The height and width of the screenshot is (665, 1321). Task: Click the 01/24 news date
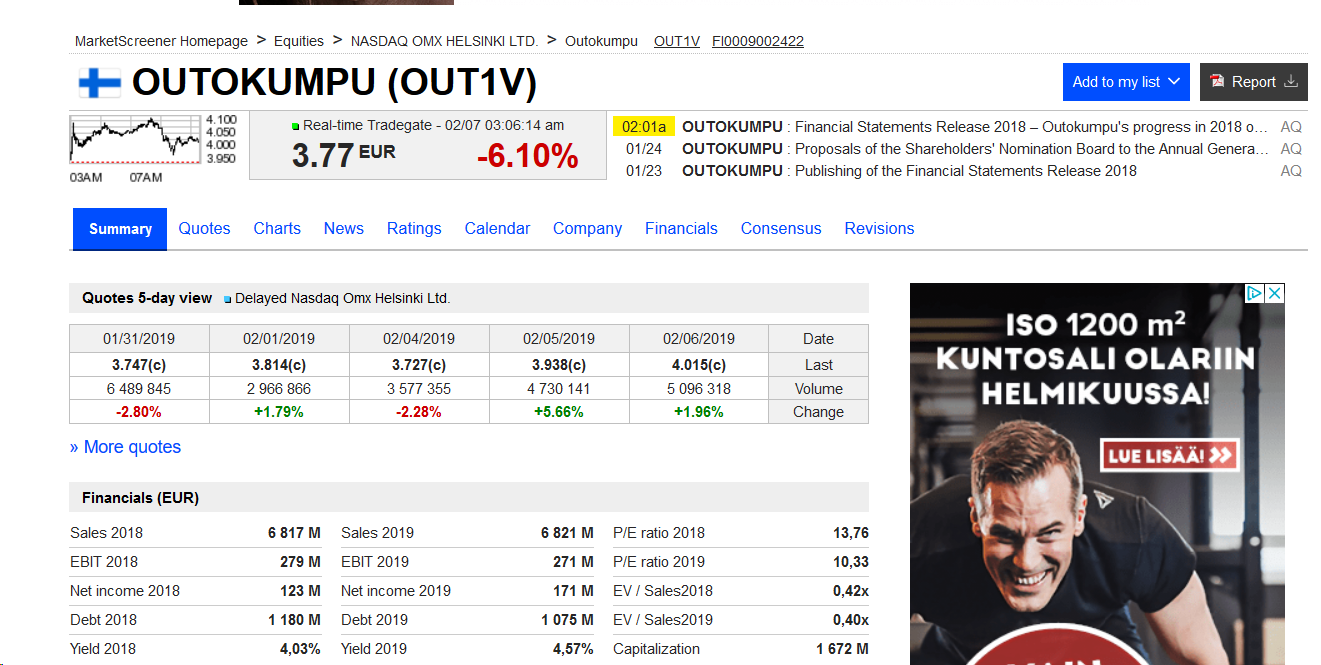[644, 149]
